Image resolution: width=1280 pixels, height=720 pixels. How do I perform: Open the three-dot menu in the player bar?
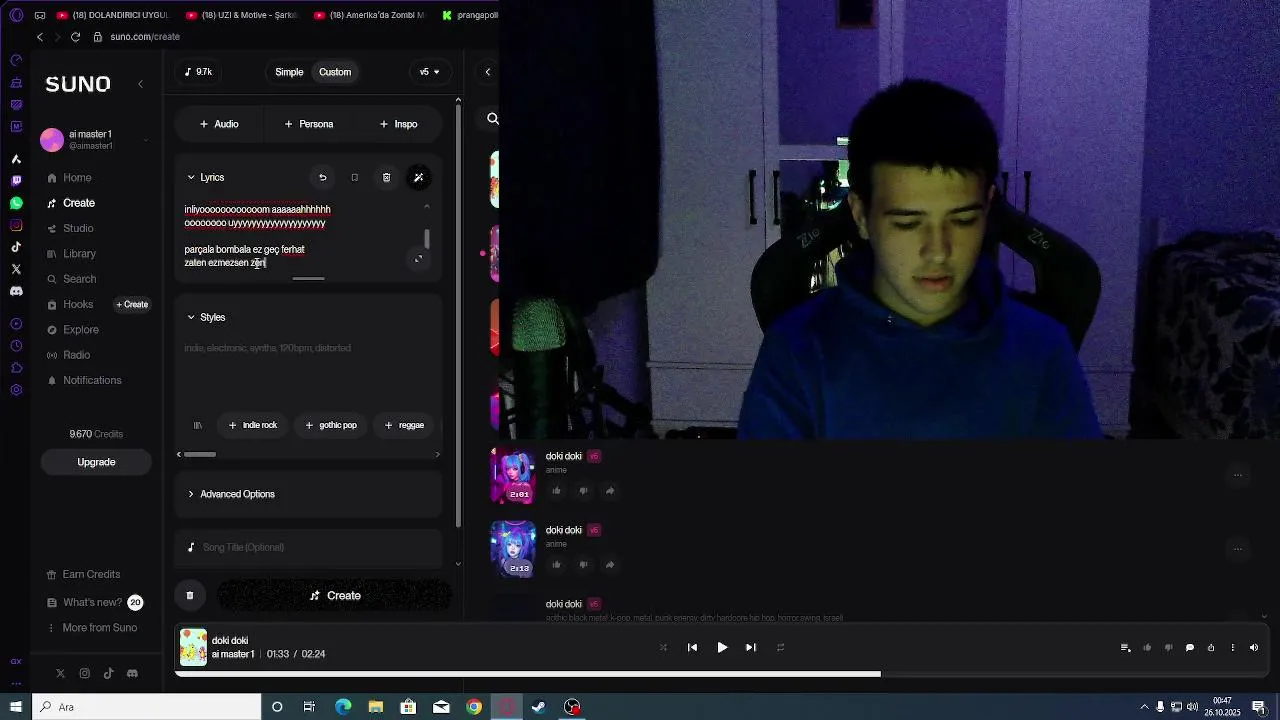point(1232,648)
